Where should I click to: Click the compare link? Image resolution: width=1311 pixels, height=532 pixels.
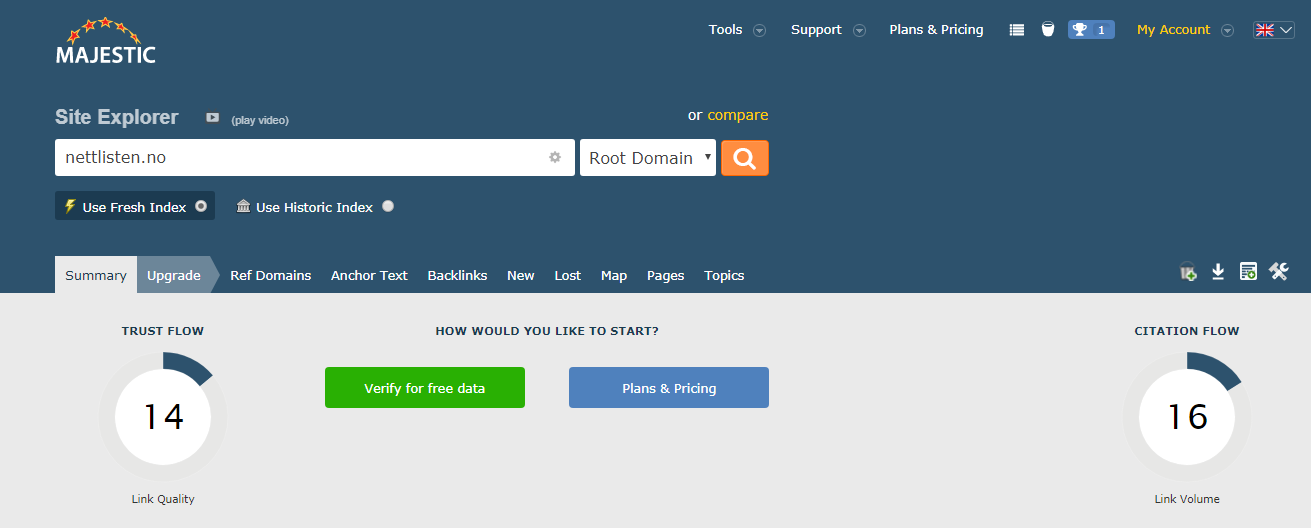click(738, 115)
